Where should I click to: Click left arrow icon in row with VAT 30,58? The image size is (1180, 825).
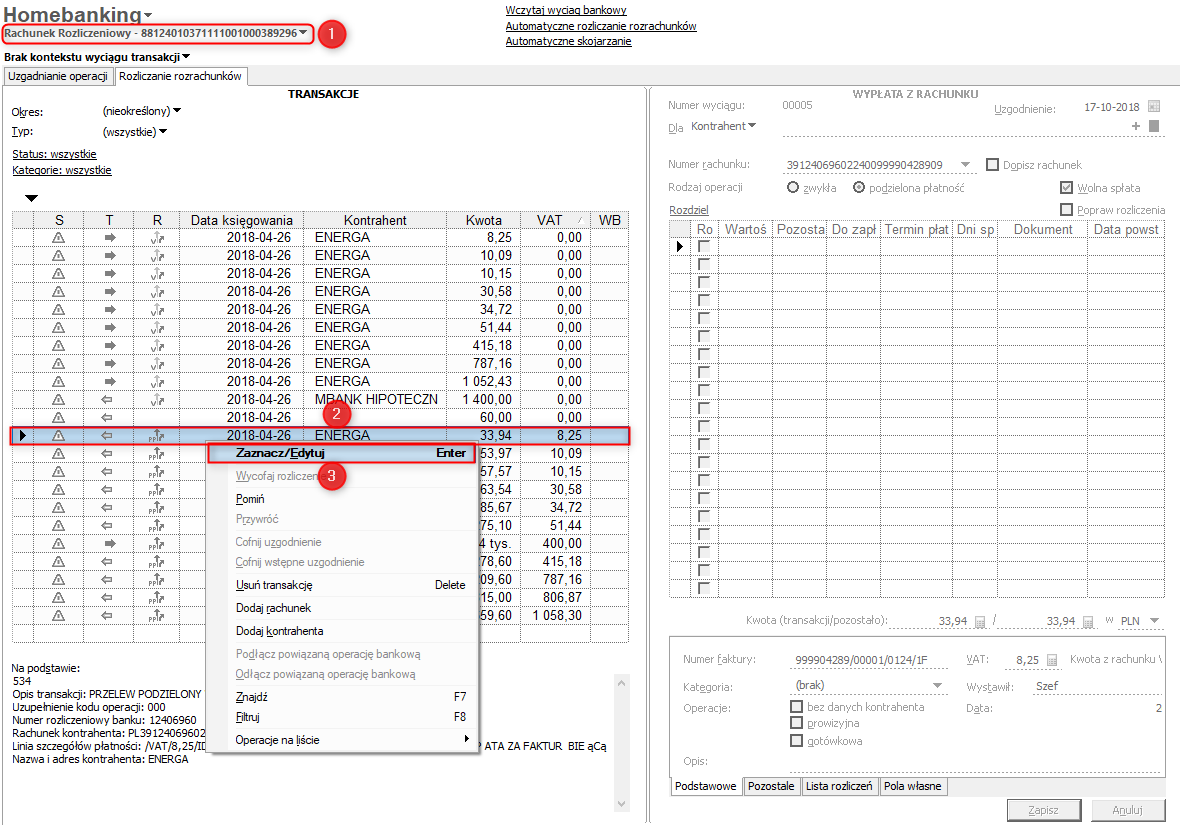pos(107,490)
